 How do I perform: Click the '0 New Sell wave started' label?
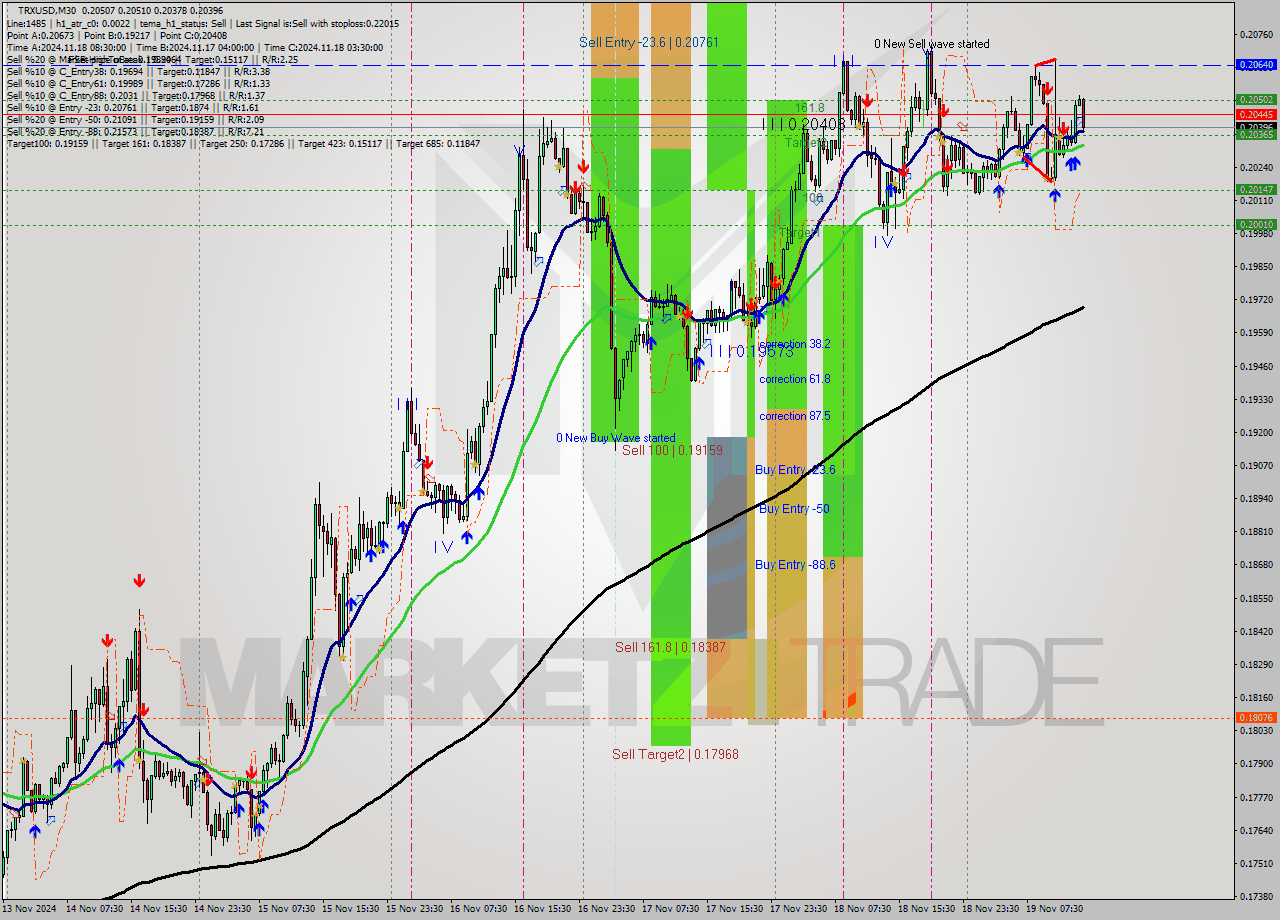coord(932,44)
